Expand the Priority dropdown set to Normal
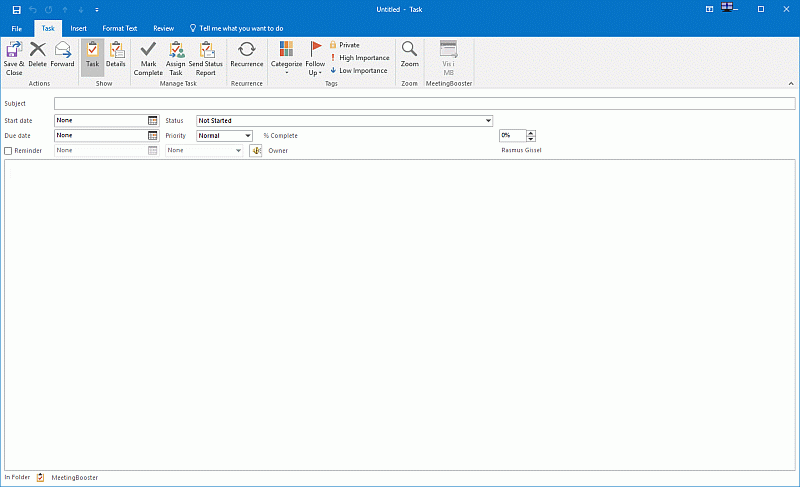This screenshot has width=800, height=487. pos(247,136)
